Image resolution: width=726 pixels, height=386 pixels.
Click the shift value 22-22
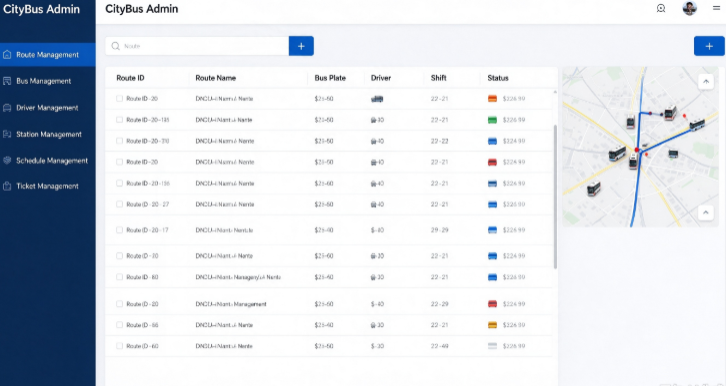439,141
